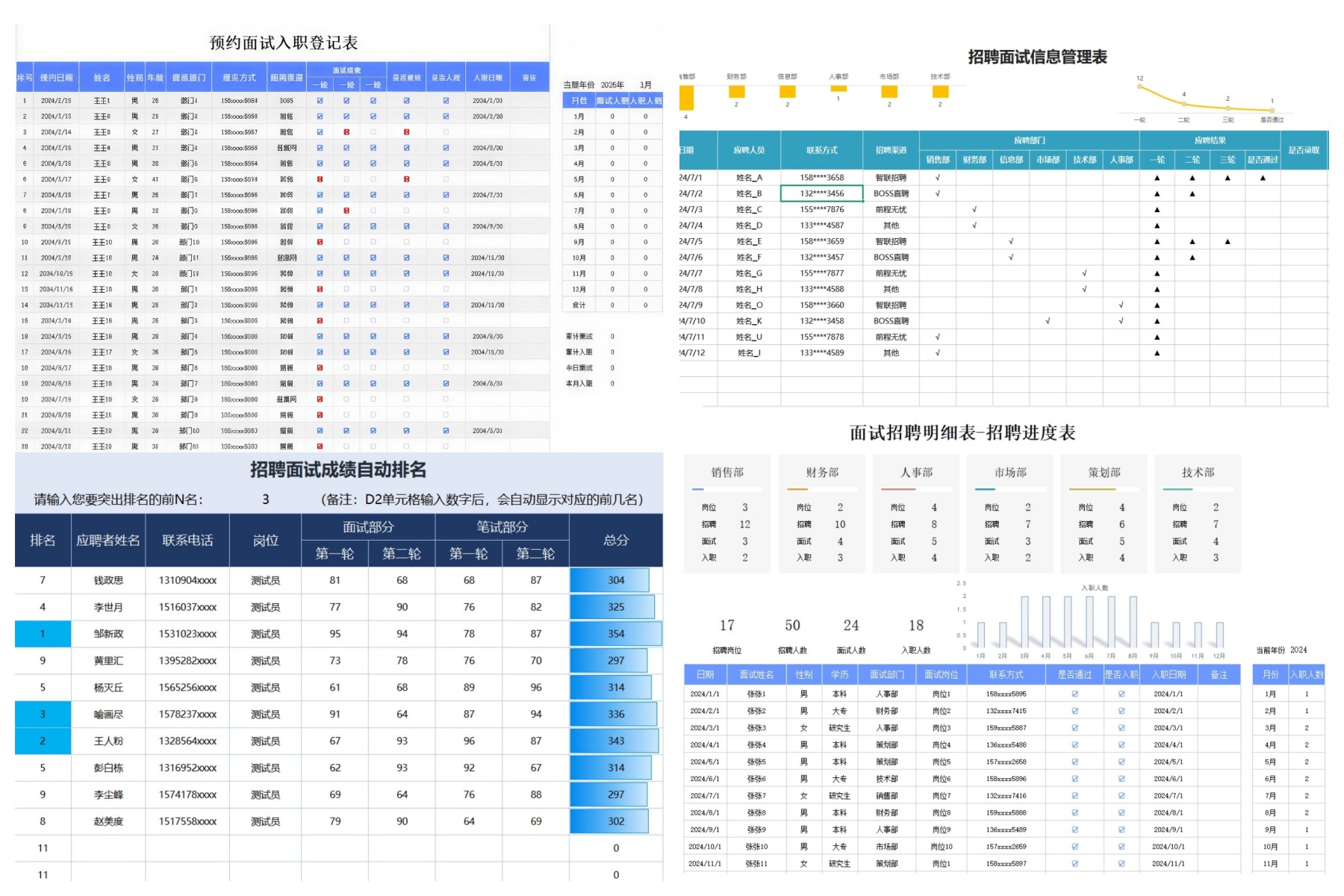Click the blue data bar showing total 354
The width and height of the screenshot is (1344, 896).
pyautogui.click(x=616, y=634)
